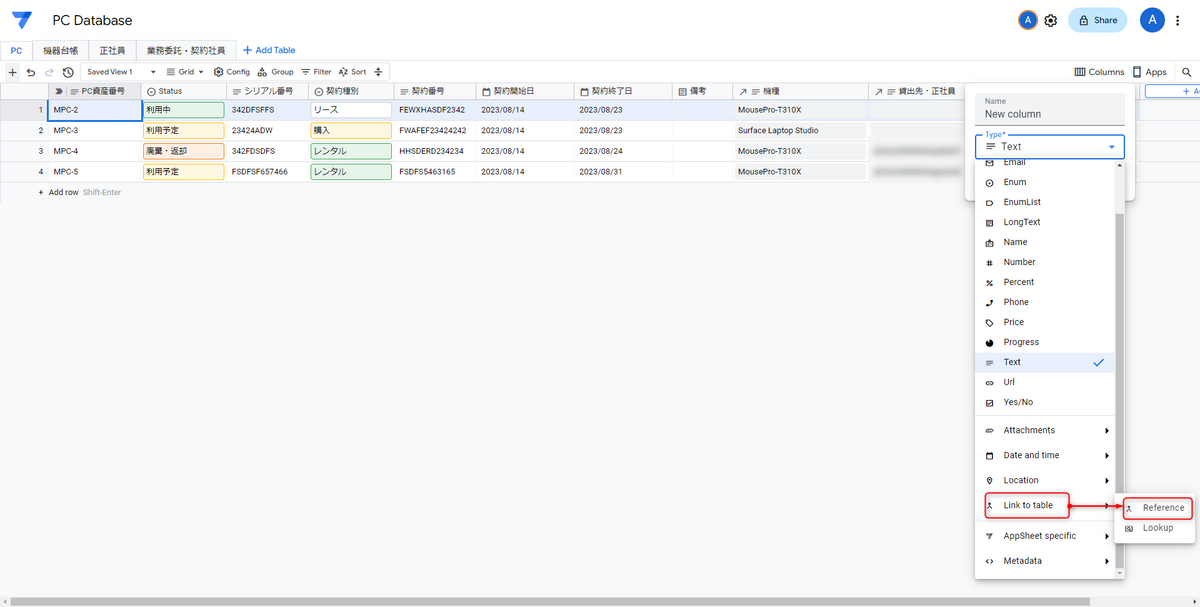Click the Name input field New column
The height and width of the screenshot is (607, 1200).
pos(1050,109)
